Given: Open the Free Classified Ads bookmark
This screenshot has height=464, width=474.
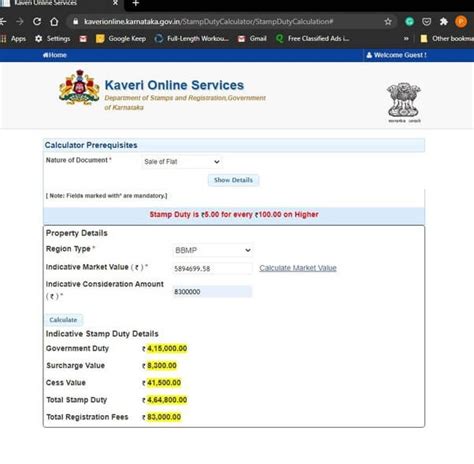Looking at the screenshot, I should 313,39.
